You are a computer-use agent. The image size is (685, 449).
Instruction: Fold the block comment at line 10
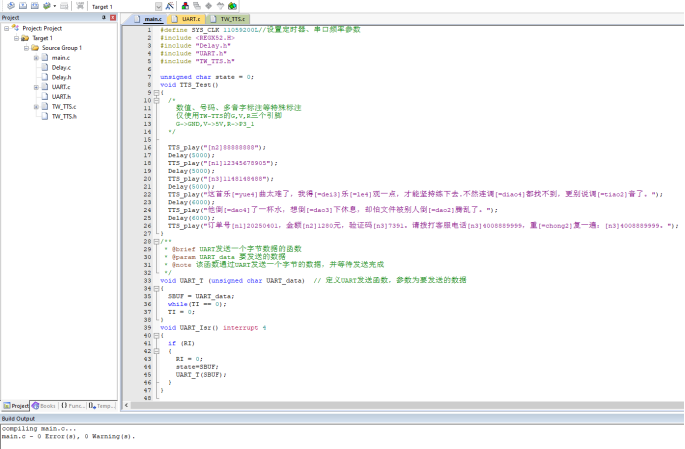[156, 100]
